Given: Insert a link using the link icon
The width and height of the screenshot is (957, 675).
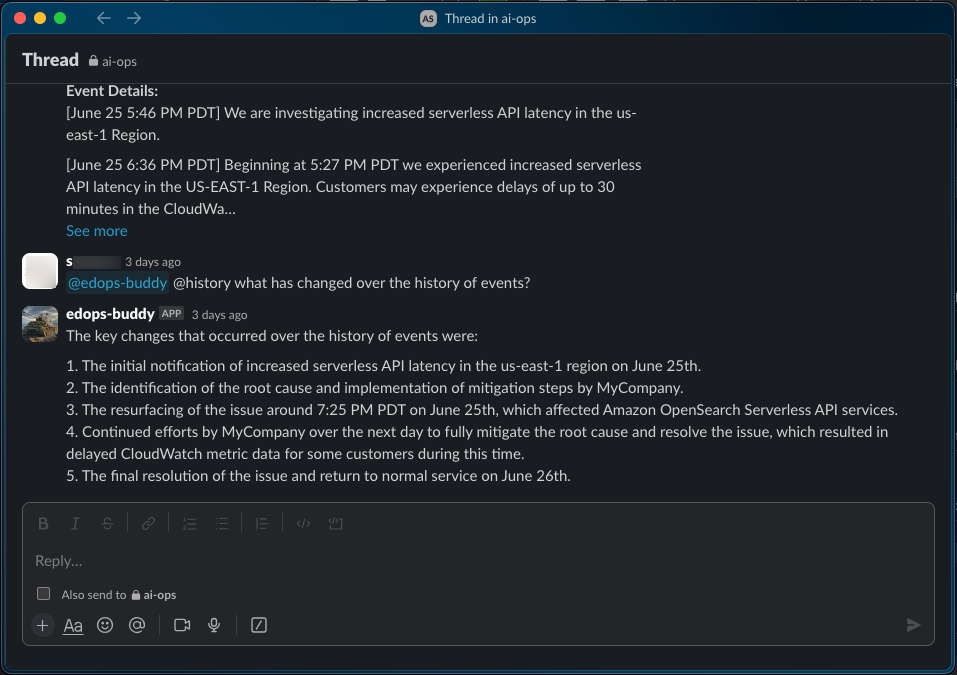Looking at the screenshot, I should 148,524.
